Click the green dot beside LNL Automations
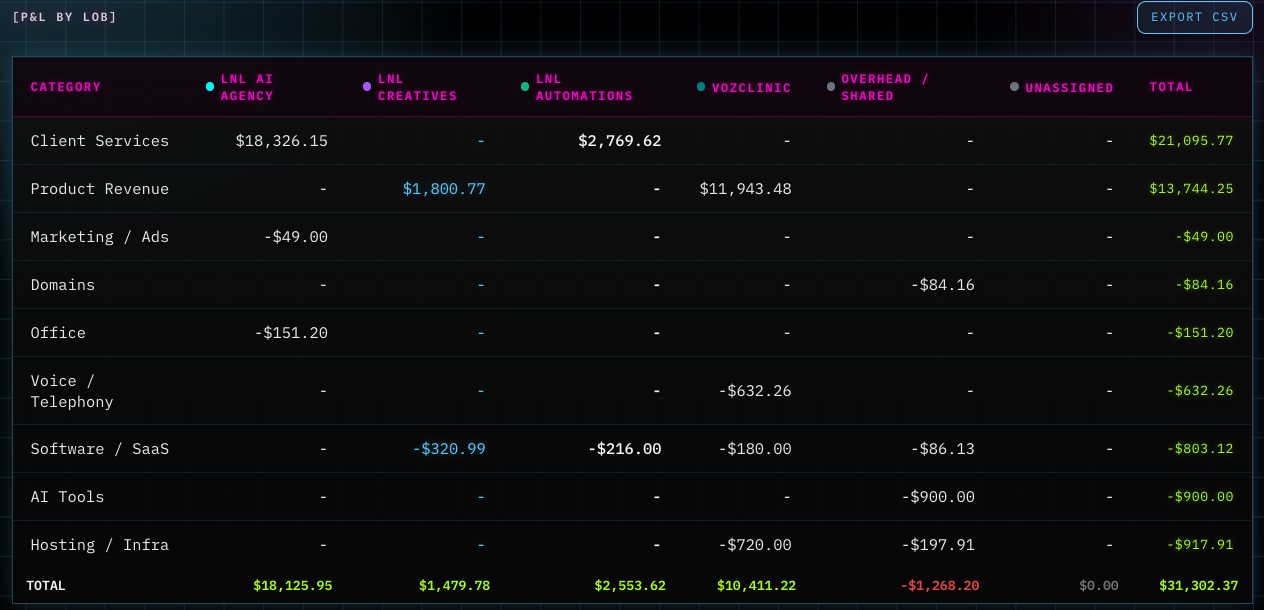Viewport: 1264px width, 610px height. (x=525, y=87)
